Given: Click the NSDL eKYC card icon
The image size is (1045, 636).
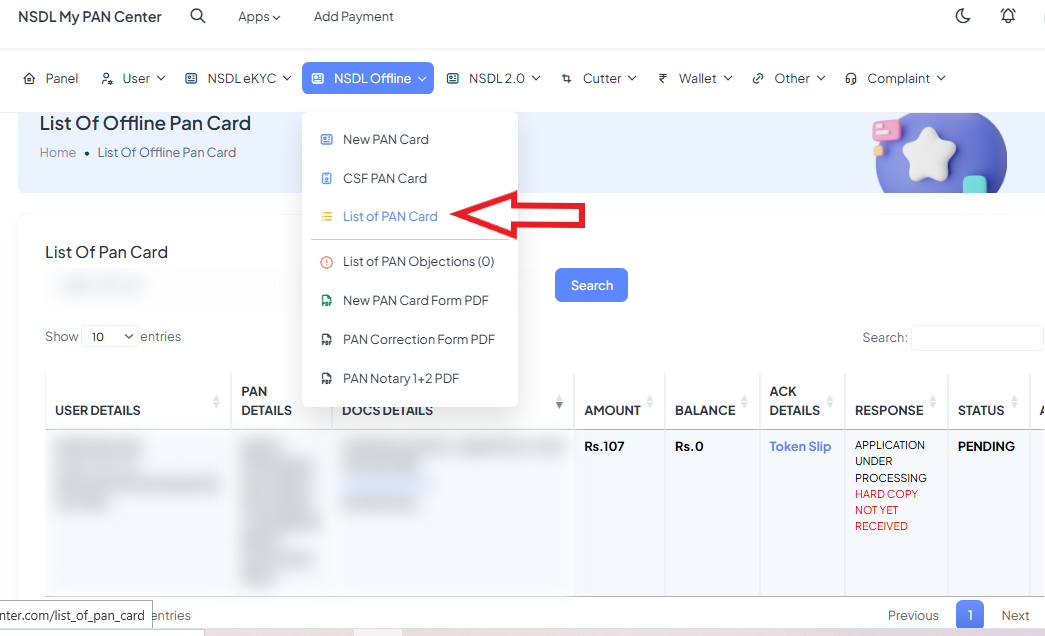Looking at the screenshot, I should pos(191,79).
